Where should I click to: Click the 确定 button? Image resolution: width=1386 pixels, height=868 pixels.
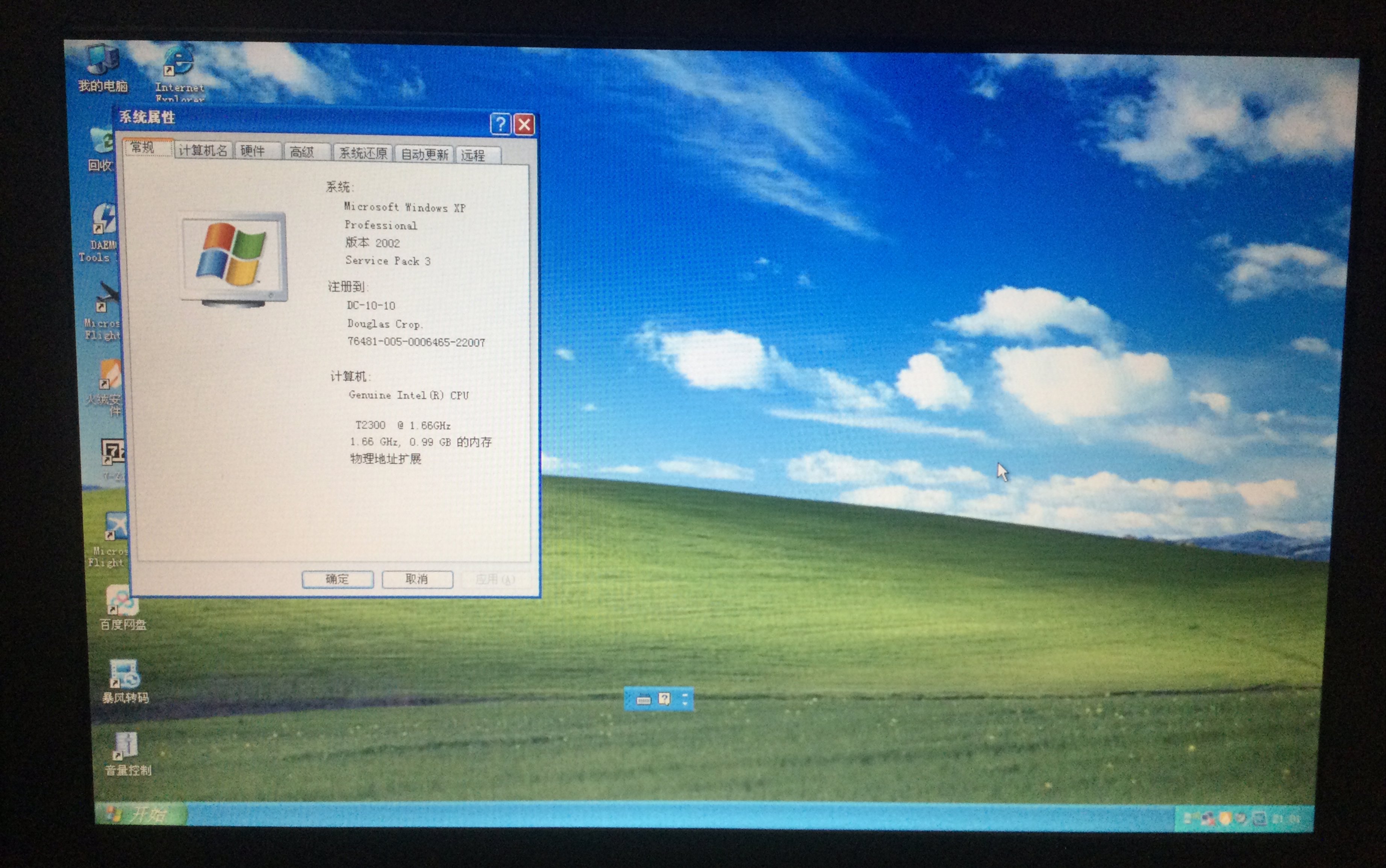click(338, 579)
